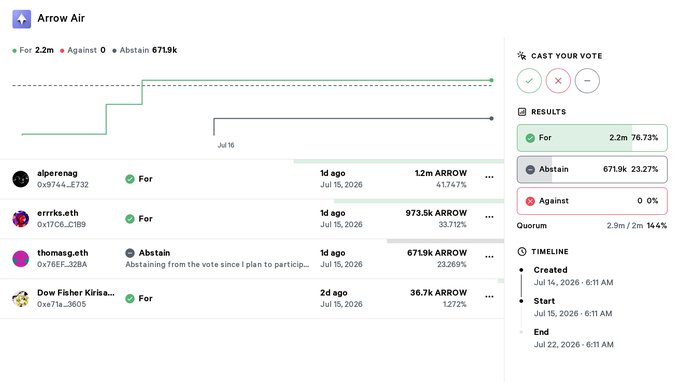
Task: Click For check icon in errrks.eth row
Action: 130,219
